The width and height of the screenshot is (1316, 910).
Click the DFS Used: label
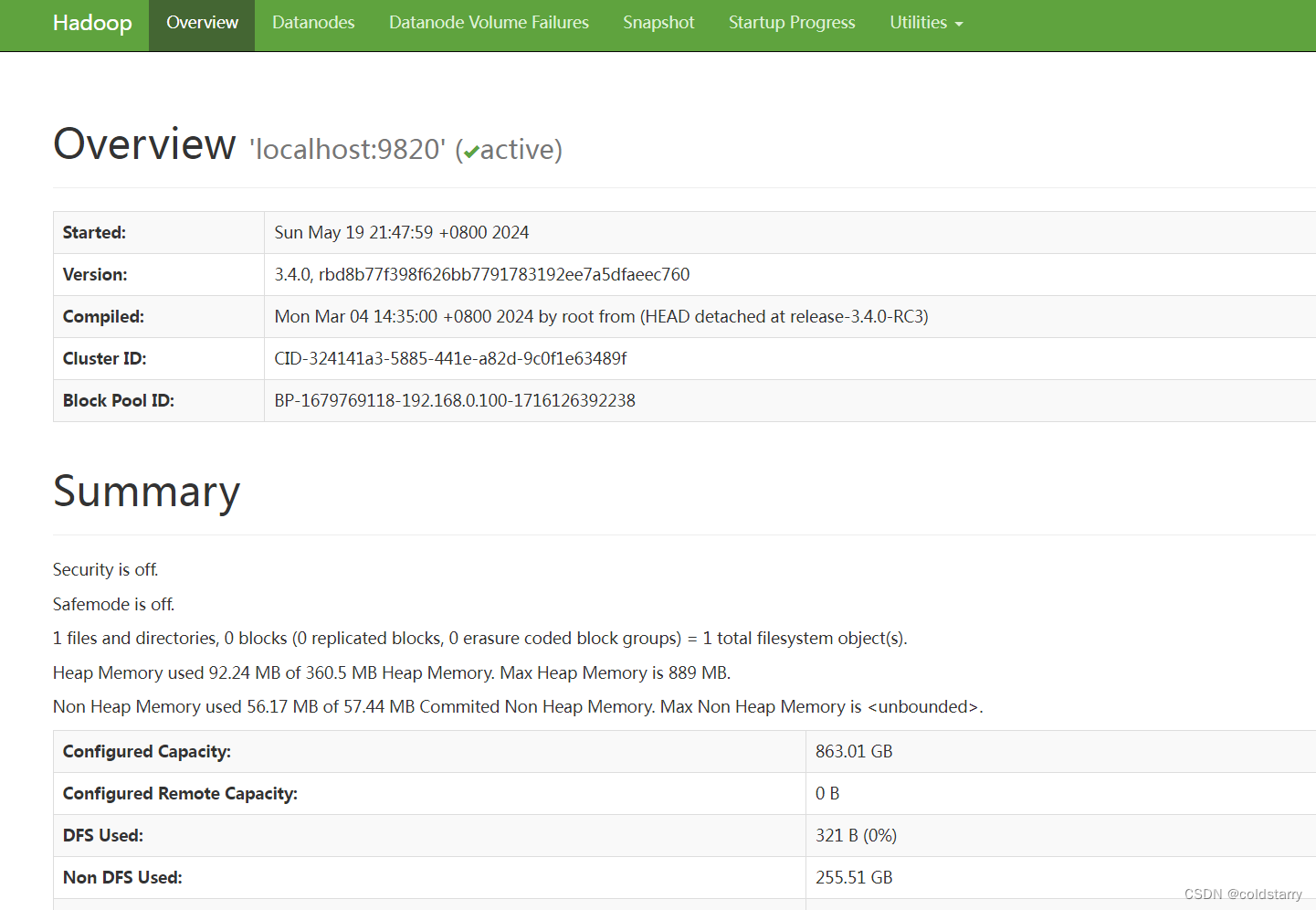point(103,835)
